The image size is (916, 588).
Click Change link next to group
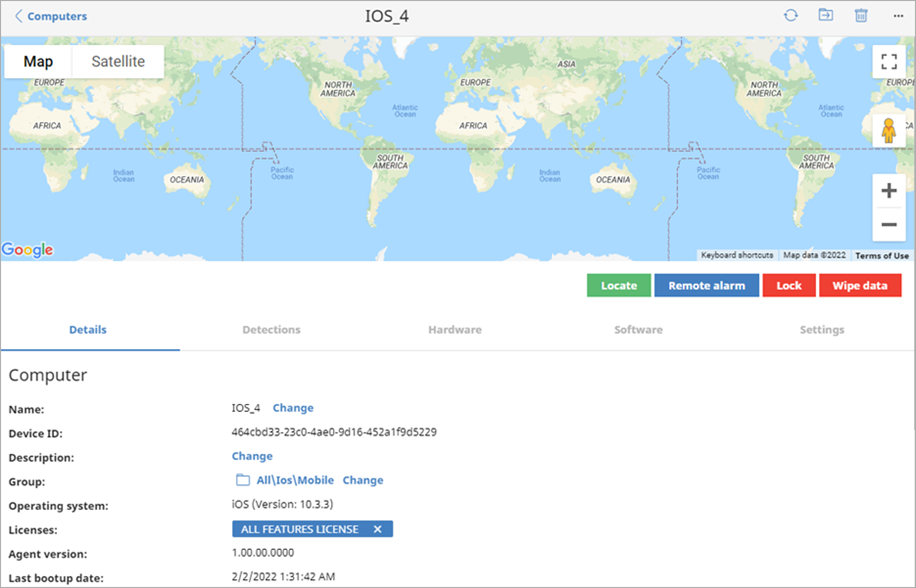pyautogui.click(x=363, y=480)
